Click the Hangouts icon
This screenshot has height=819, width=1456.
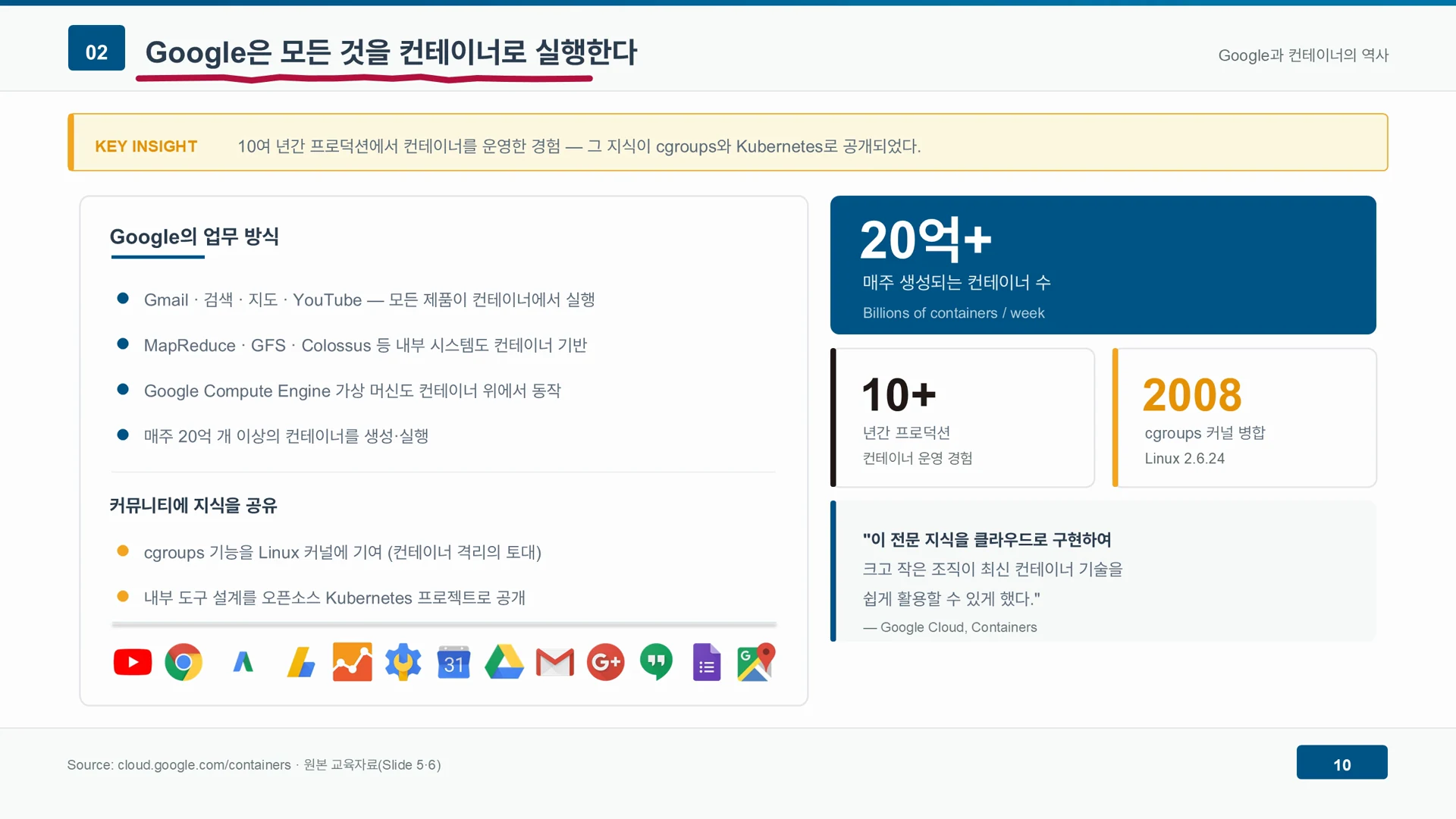(x=656, y=662)
